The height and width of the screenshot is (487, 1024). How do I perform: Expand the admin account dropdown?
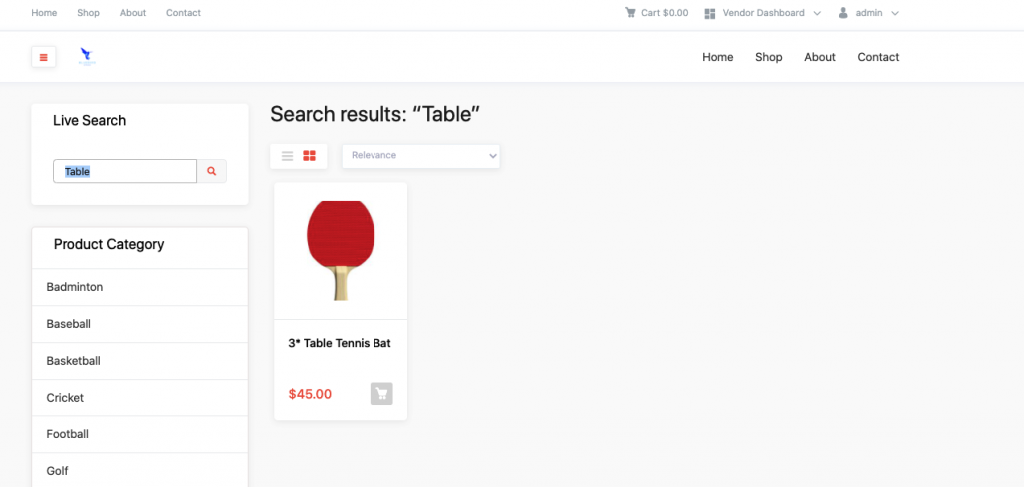pos(895,13)
